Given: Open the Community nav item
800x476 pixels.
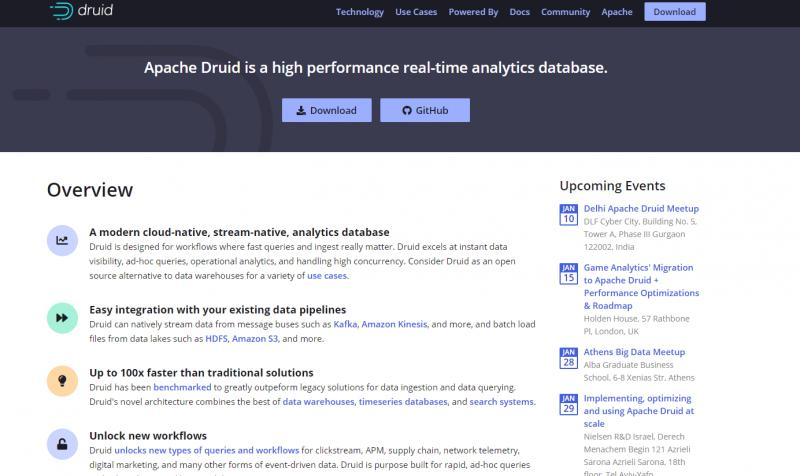Looking at the screenshot, I should pyautogui.click(x=565, y=12).
